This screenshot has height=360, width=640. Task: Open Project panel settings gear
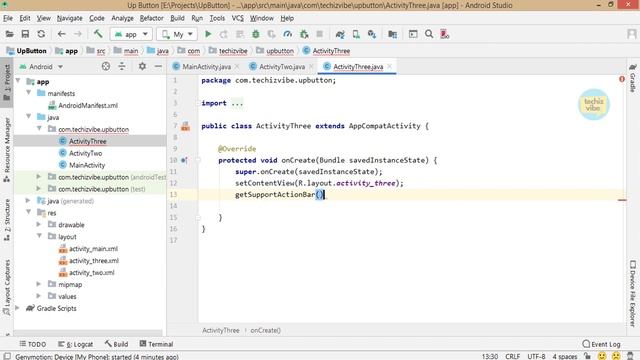click(x=142, y=66)
